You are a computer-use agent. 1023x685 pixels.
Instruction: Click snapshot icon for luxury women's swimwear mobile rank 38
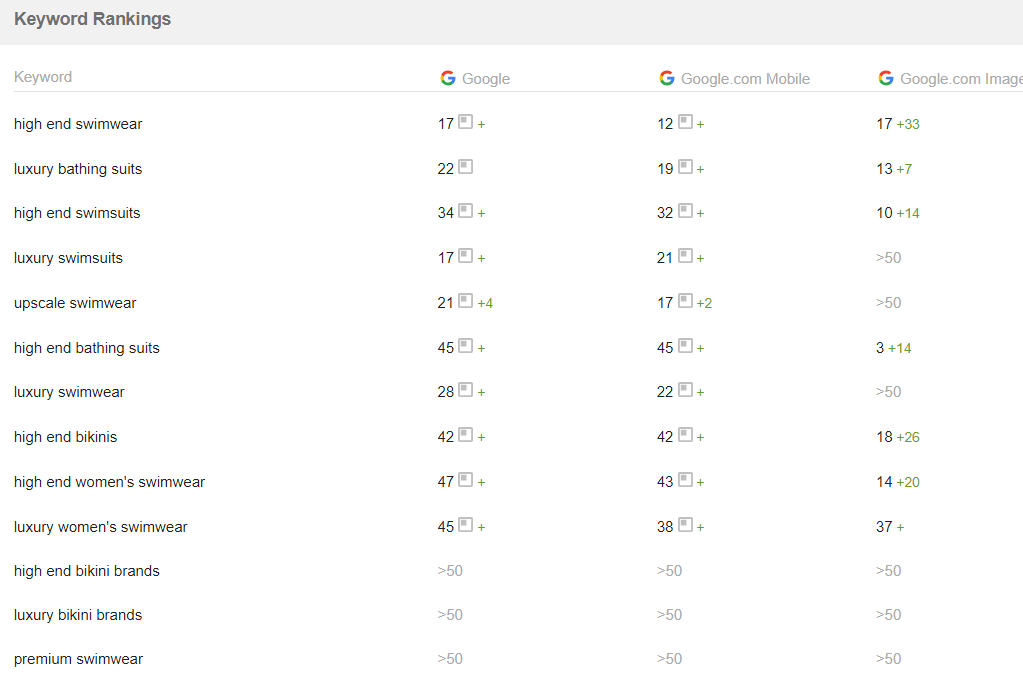tap(685, 526)
